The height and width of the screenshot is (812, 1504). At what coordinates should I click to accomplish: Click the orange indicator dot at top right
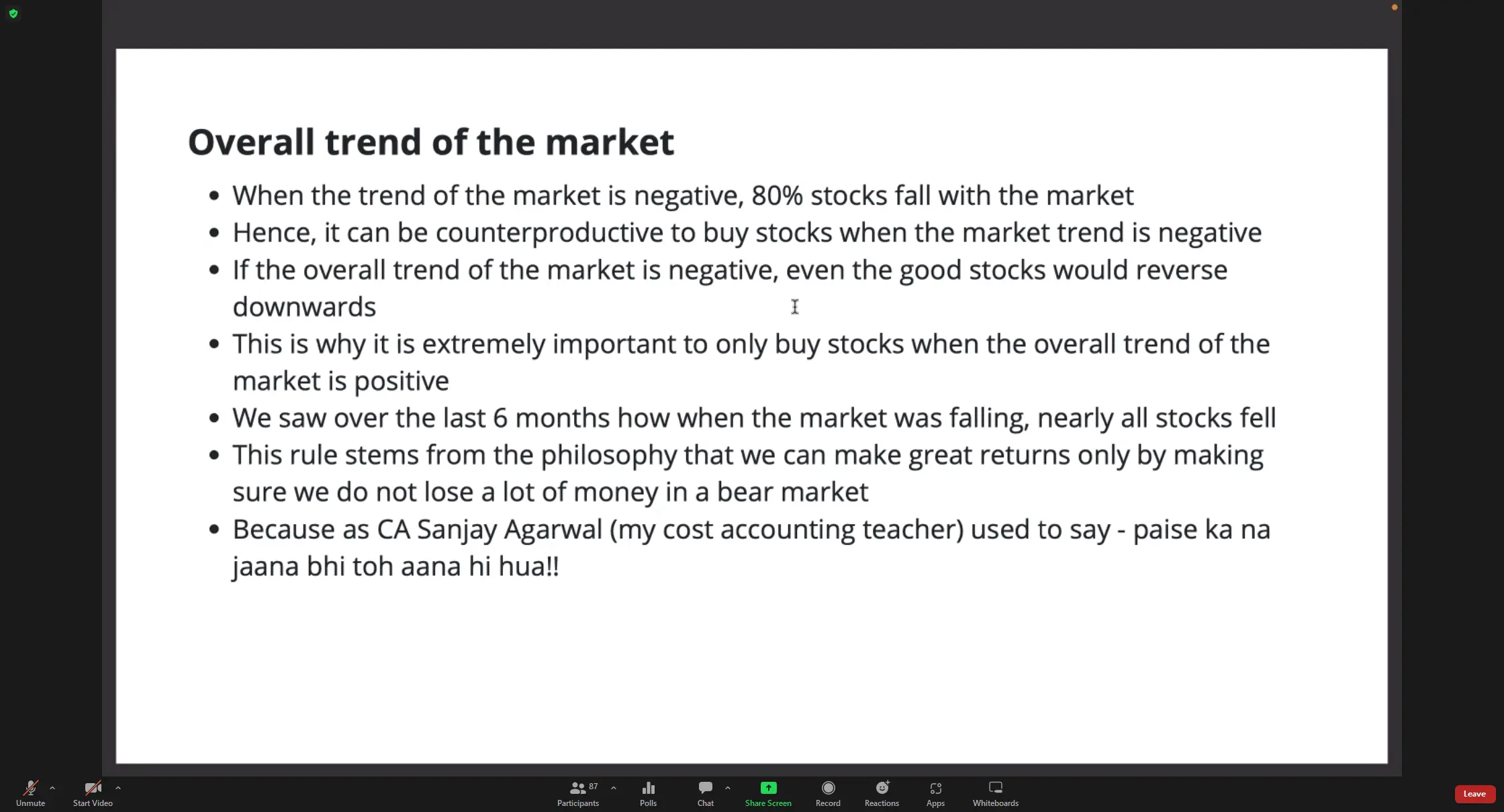click(x=1395, y=7)
